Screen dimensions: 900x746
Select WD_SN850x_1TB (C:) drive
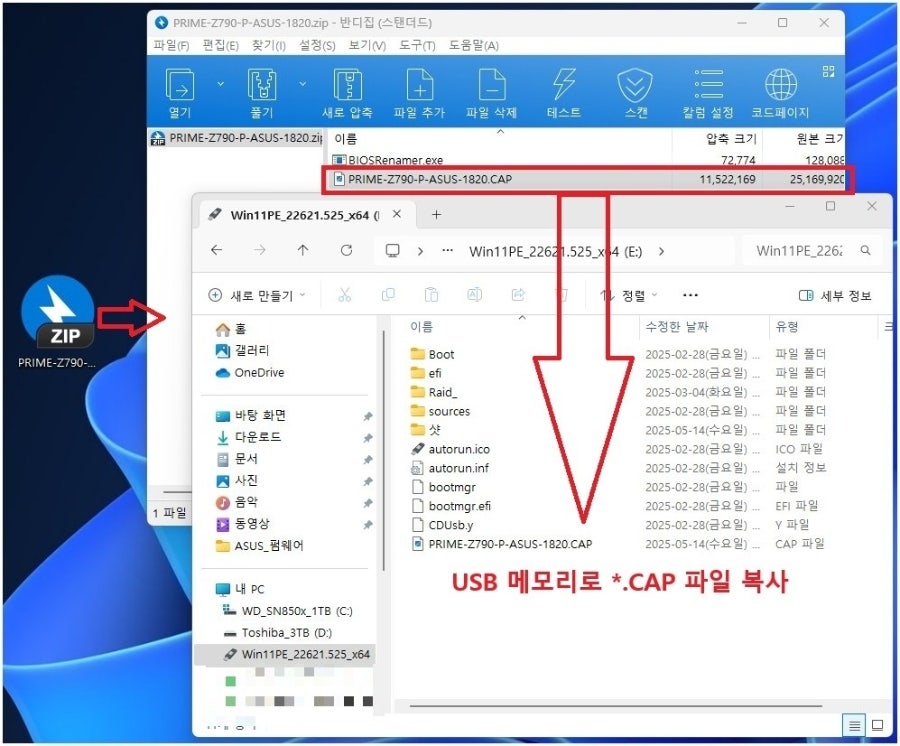pyautogui.click(x=287, y=611)
